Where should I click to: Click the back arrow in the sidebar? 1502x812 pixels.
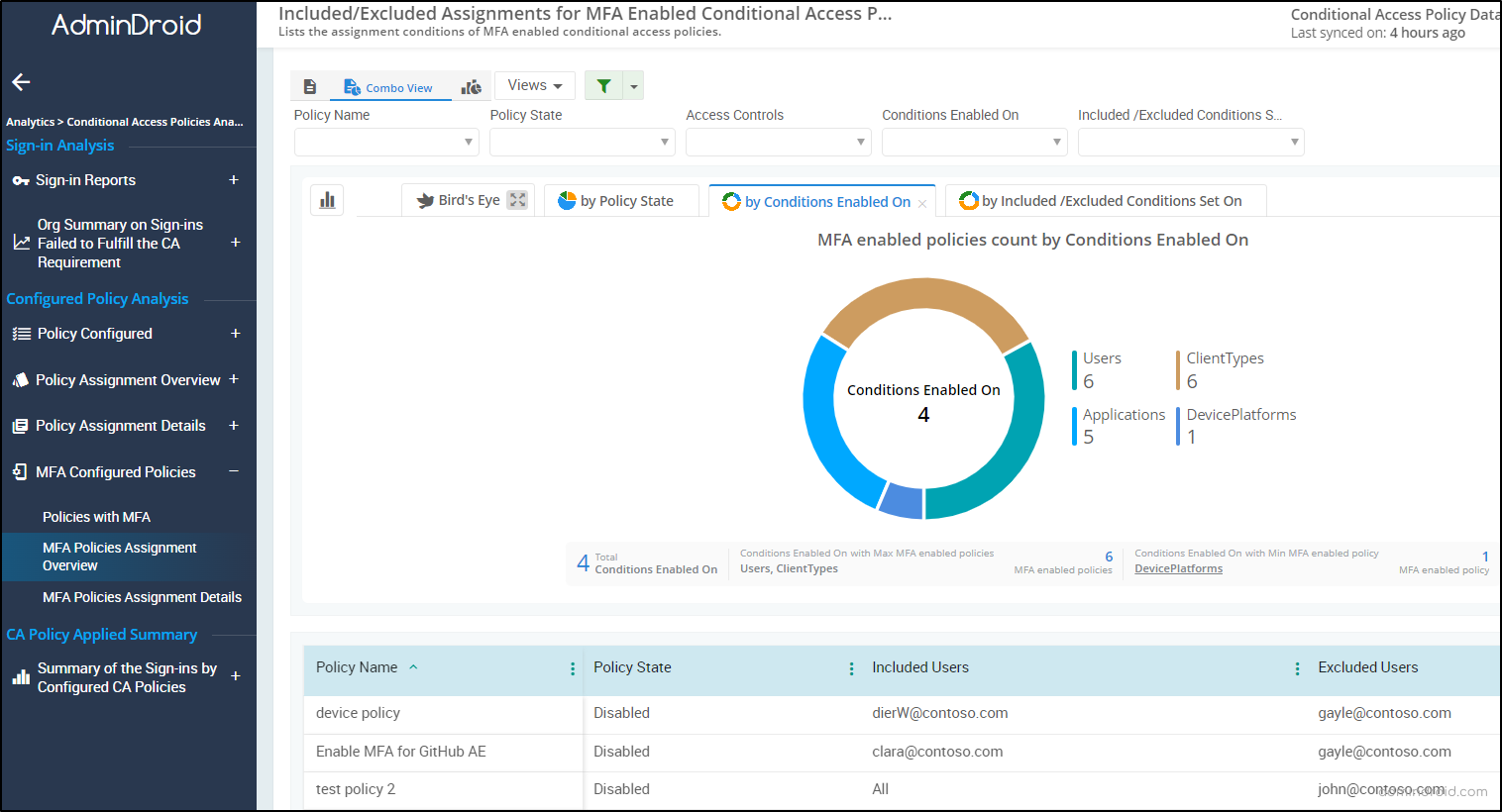click(21, 83)
